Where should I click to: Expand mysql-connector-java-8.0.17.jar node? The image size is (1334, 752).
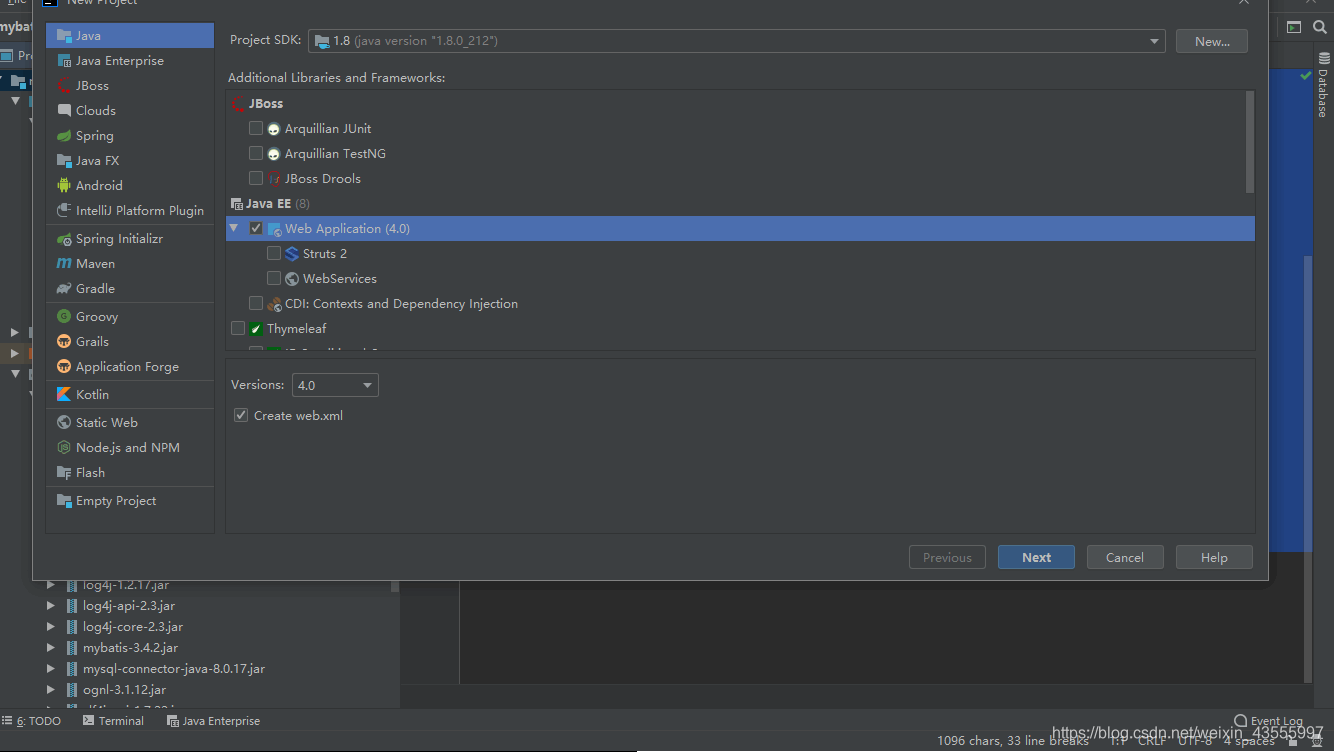(51, 669)
